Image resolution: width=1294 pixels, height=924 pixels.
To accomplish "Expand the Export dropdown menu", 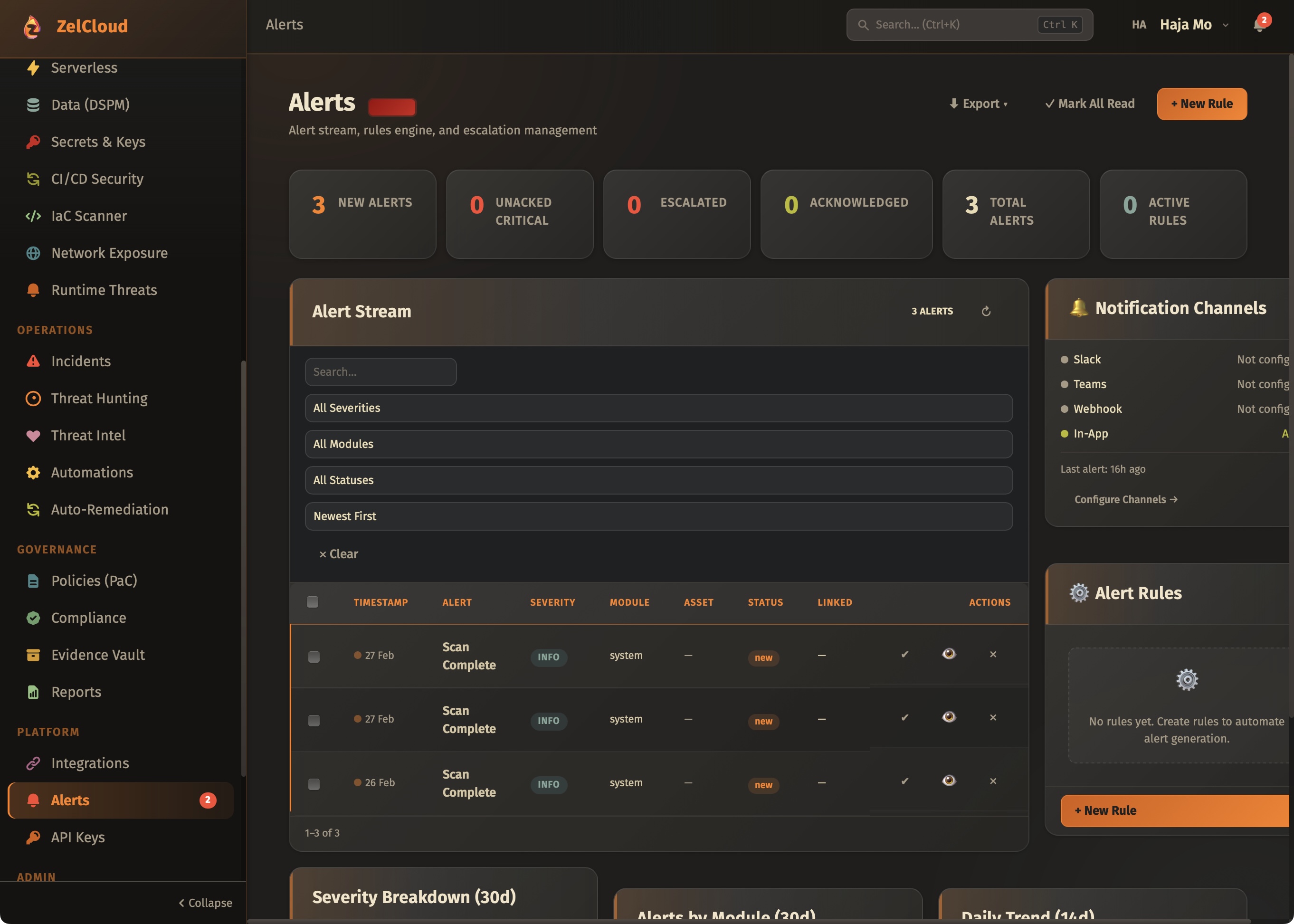I will pyautogui.click(x=978, y=104).
